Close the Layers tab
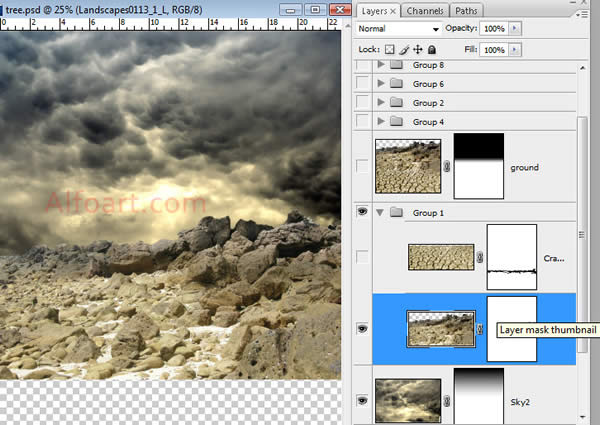600x425 pixels. coord(394,11)
